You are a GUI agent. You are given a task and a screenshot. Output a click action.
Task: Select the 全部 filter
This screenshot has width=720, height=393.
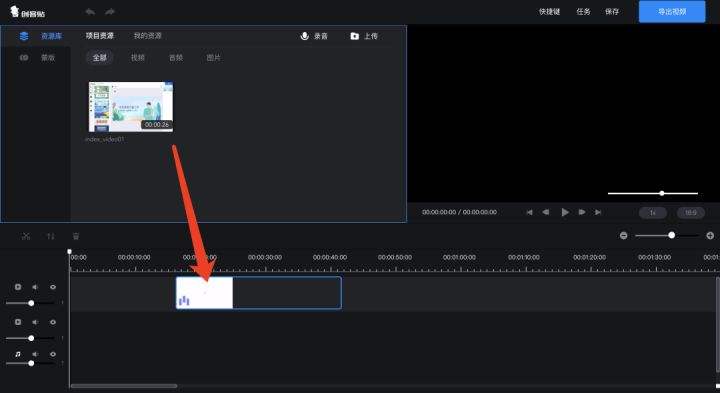[100, 57]
